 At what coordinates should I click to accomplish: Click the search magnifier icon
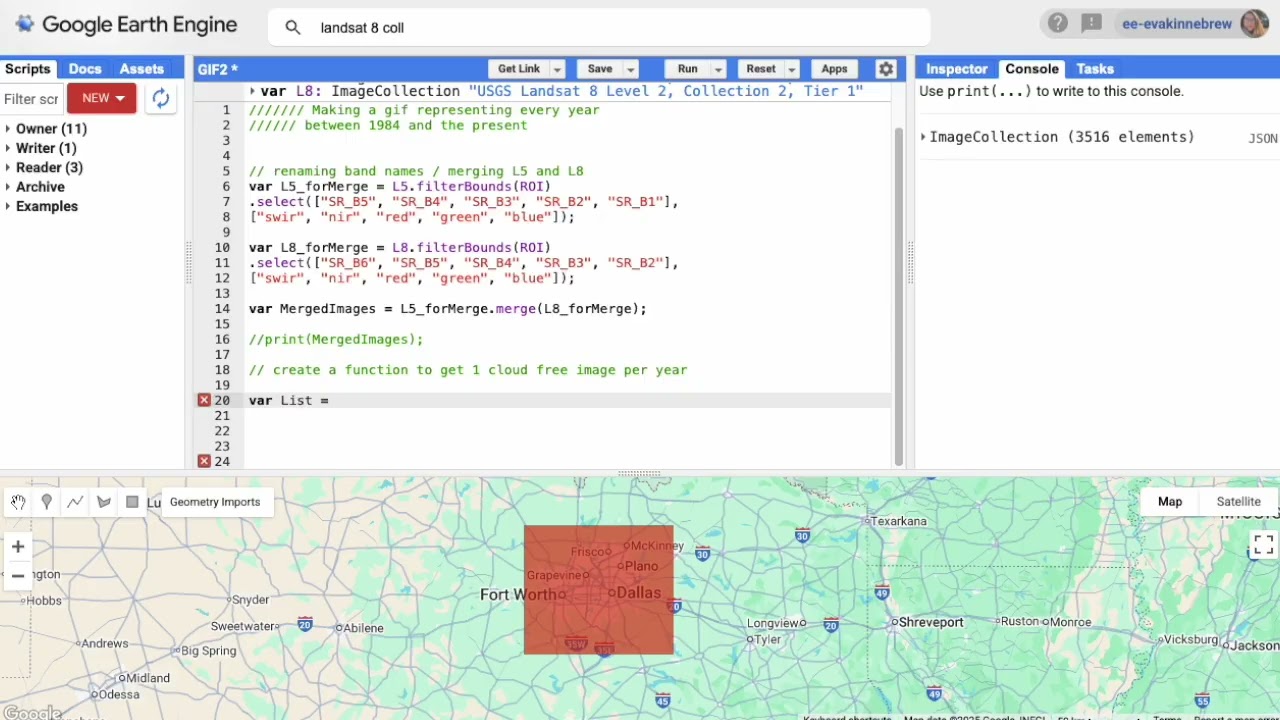(292, 28)
